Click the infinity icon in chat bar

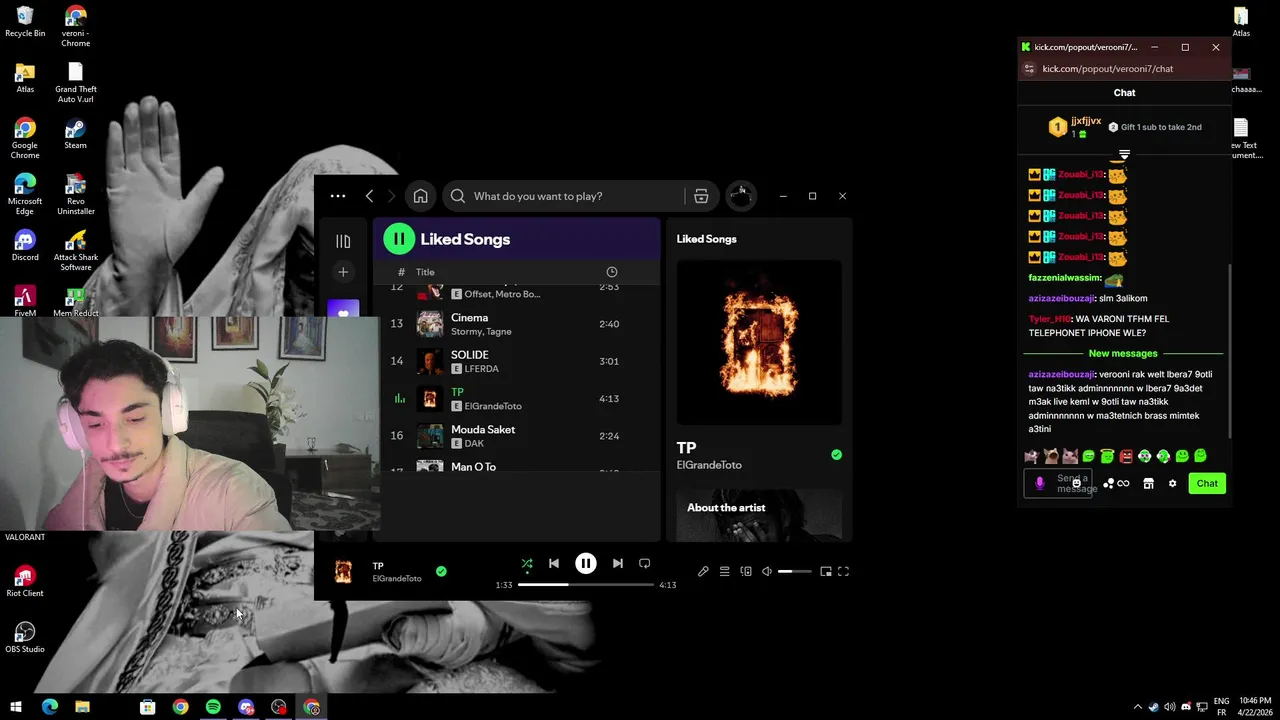tap(1123, 484)
